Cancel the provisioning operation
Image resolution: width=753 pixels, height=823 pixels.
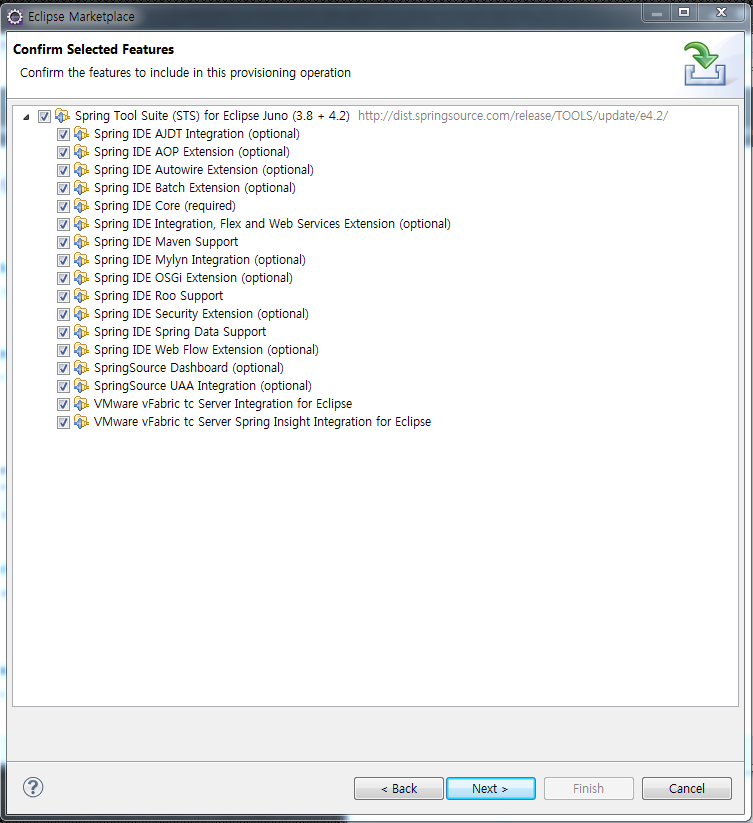click(686, 788)
